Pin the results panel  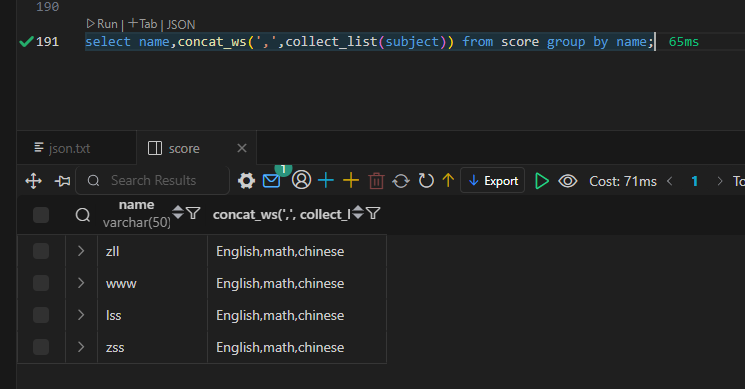62,181
